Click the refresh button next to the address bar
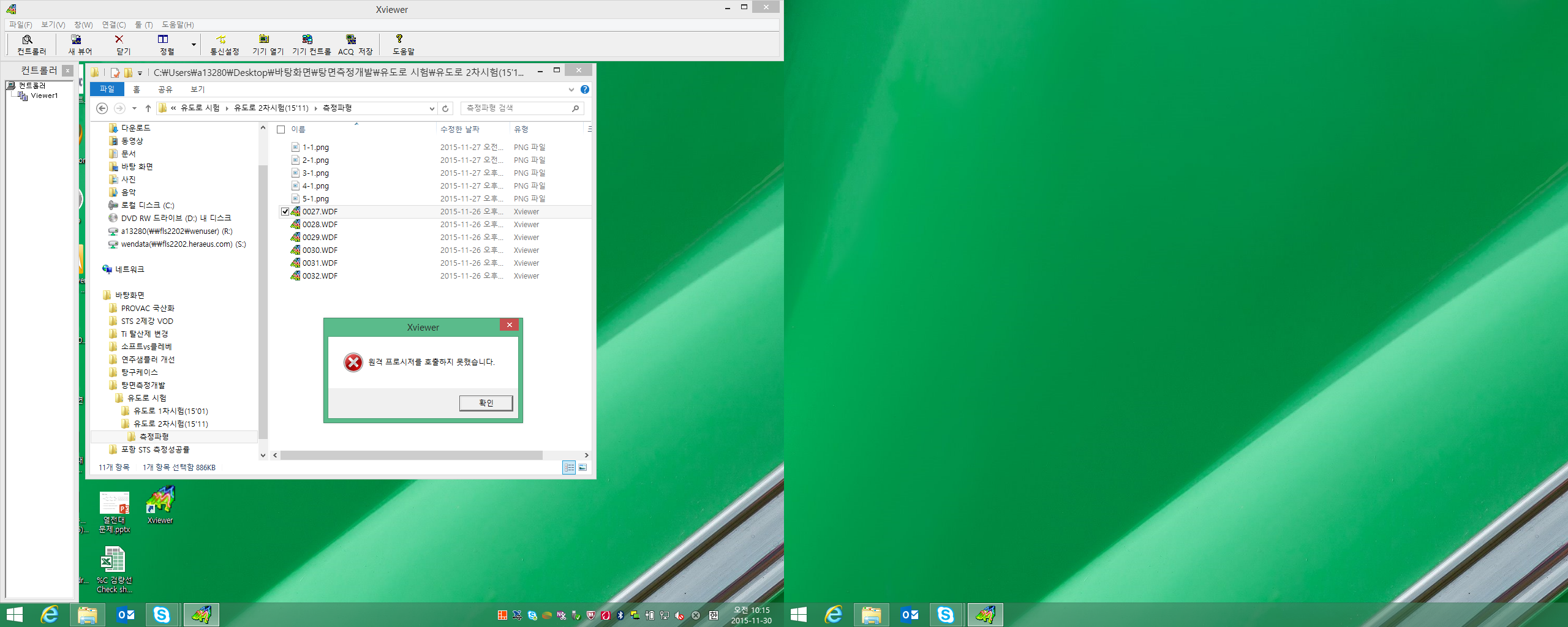Image resolution: width=1568 pixels, height=627 pixels. (x=445, y=108)
